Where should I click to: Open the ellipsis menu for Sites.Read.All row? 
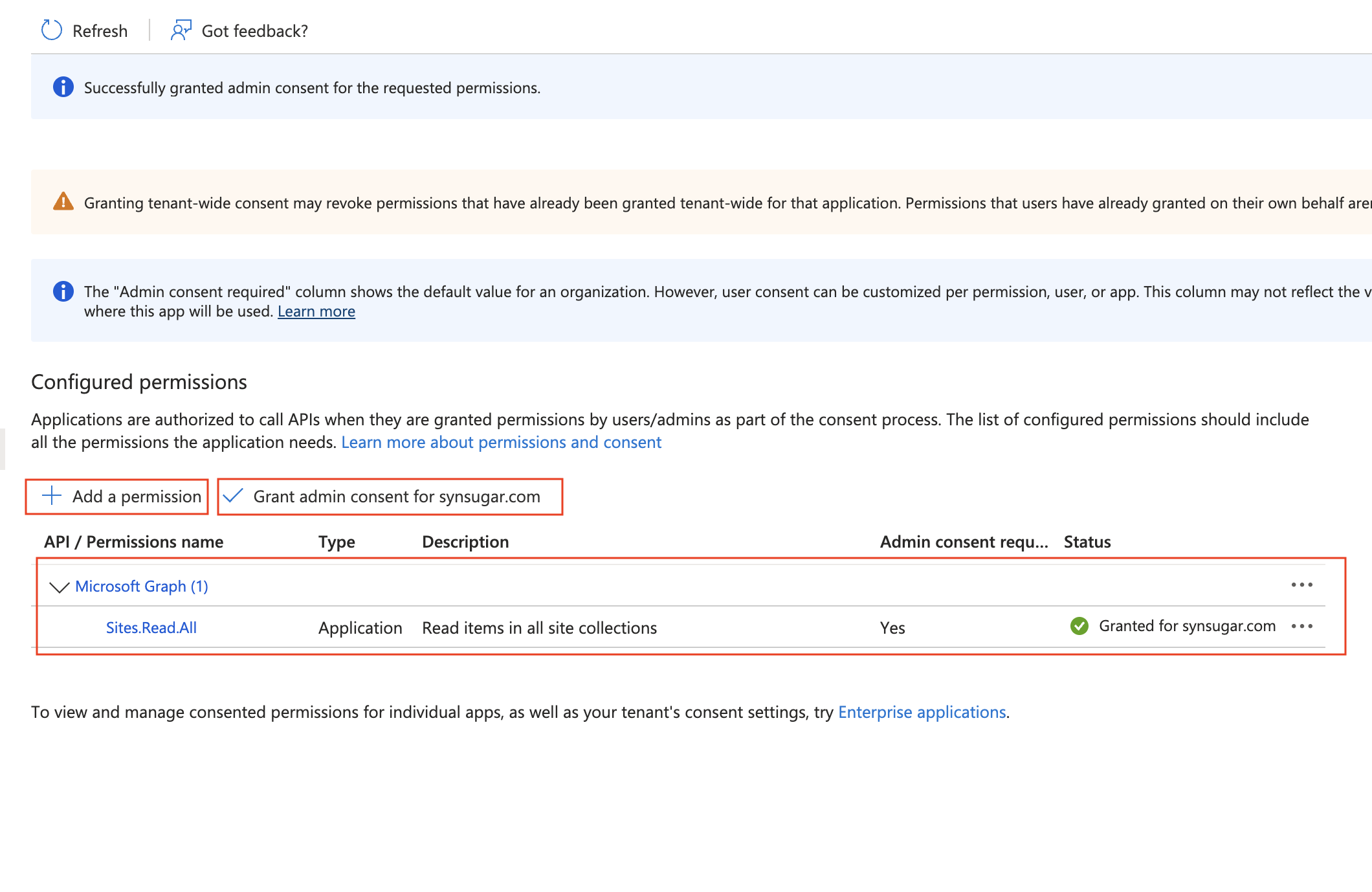(x=1302, y=627)
